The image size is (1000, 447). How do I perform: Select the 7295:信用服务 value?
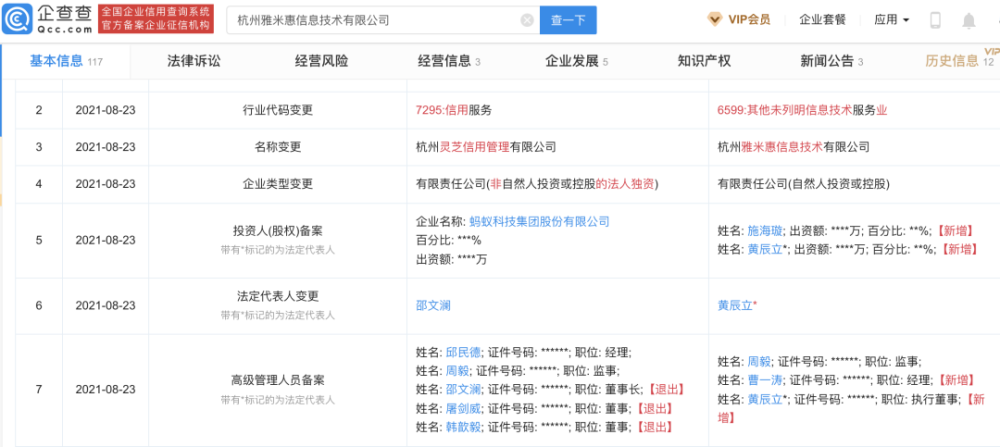click(x=453, y=110)
